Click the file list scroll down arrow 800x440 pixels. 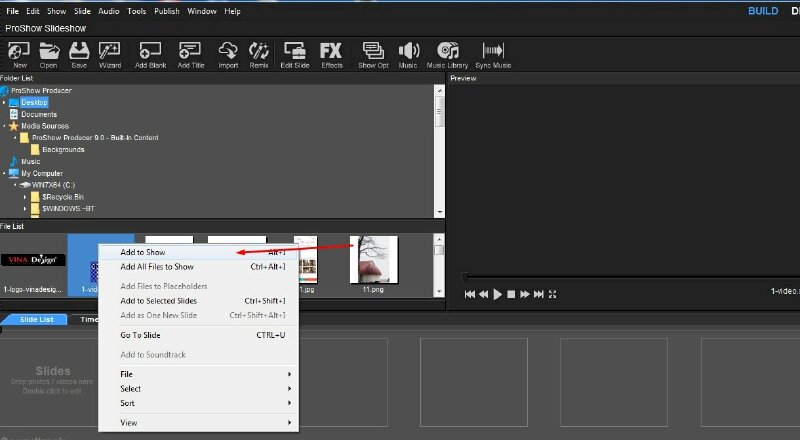coord(439,291)
